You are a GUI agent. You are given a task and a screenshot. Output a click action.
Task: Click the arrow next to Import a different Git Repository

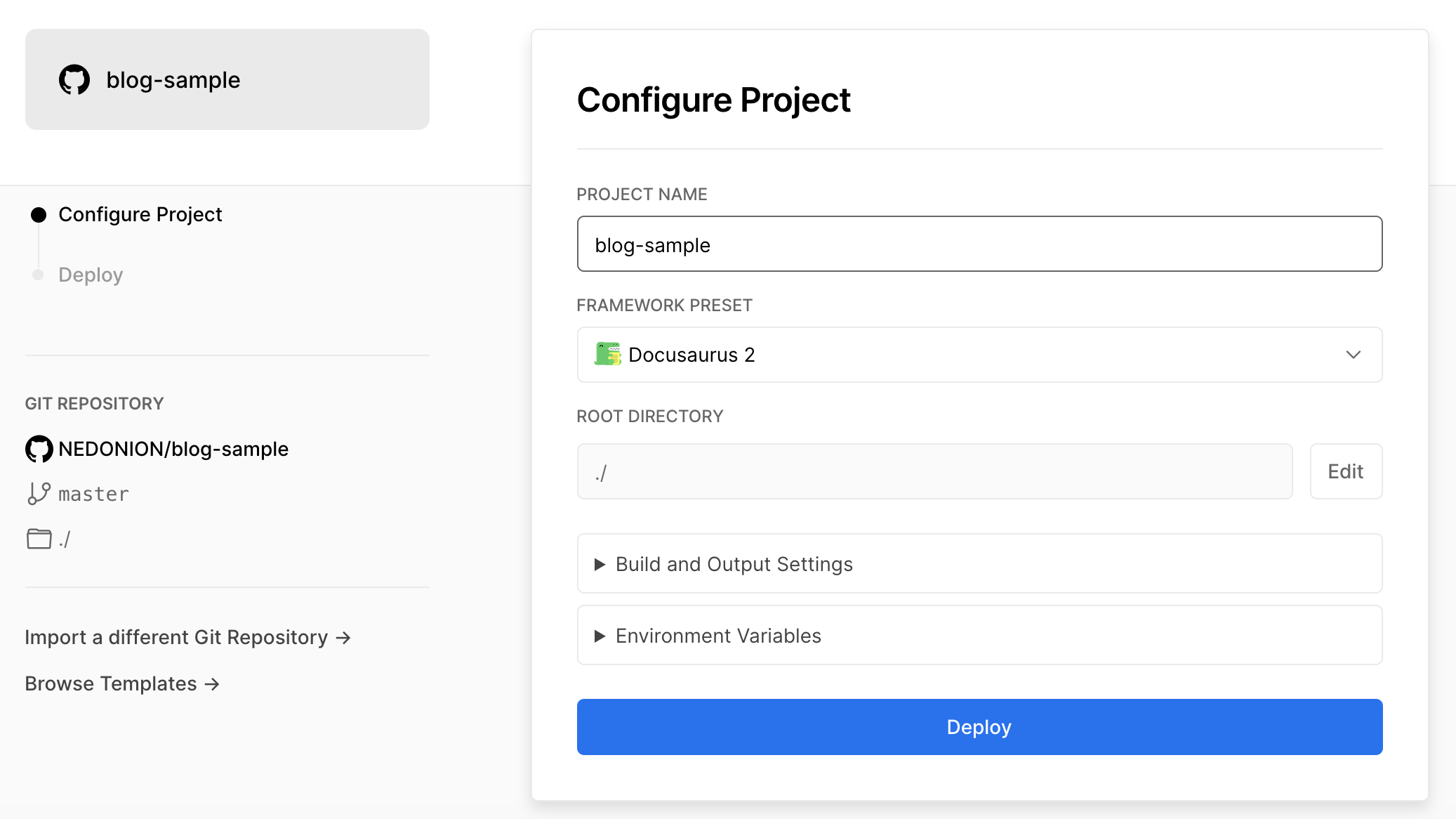pyautogui.click(x=344, y=637)
